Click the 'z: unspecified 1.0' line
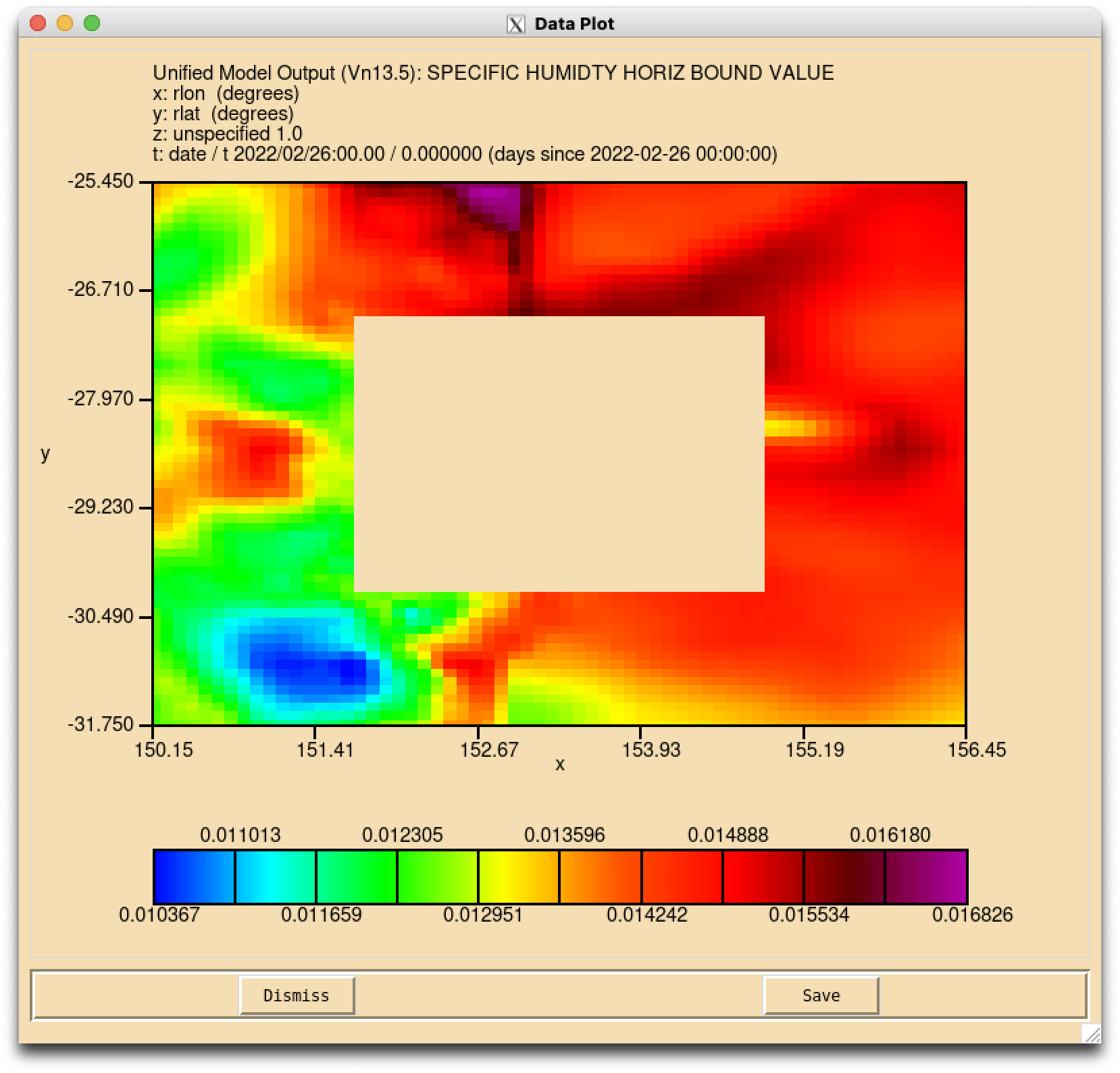Image resolution: width=1120 pixels, height=1073 pixels. [228, 134]
